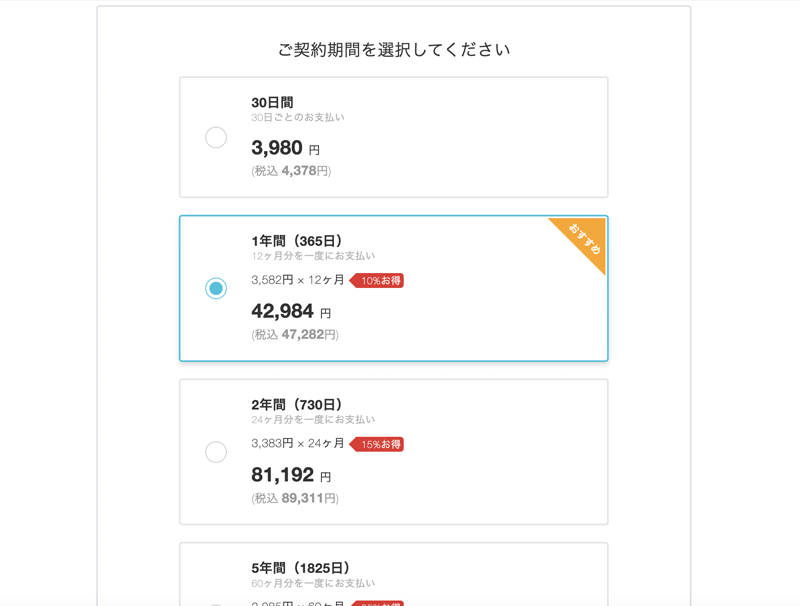The width and height of the screenshot is (800, 606).
Task: Click the 81,192 円 price
Action: (x=291, y=475)
